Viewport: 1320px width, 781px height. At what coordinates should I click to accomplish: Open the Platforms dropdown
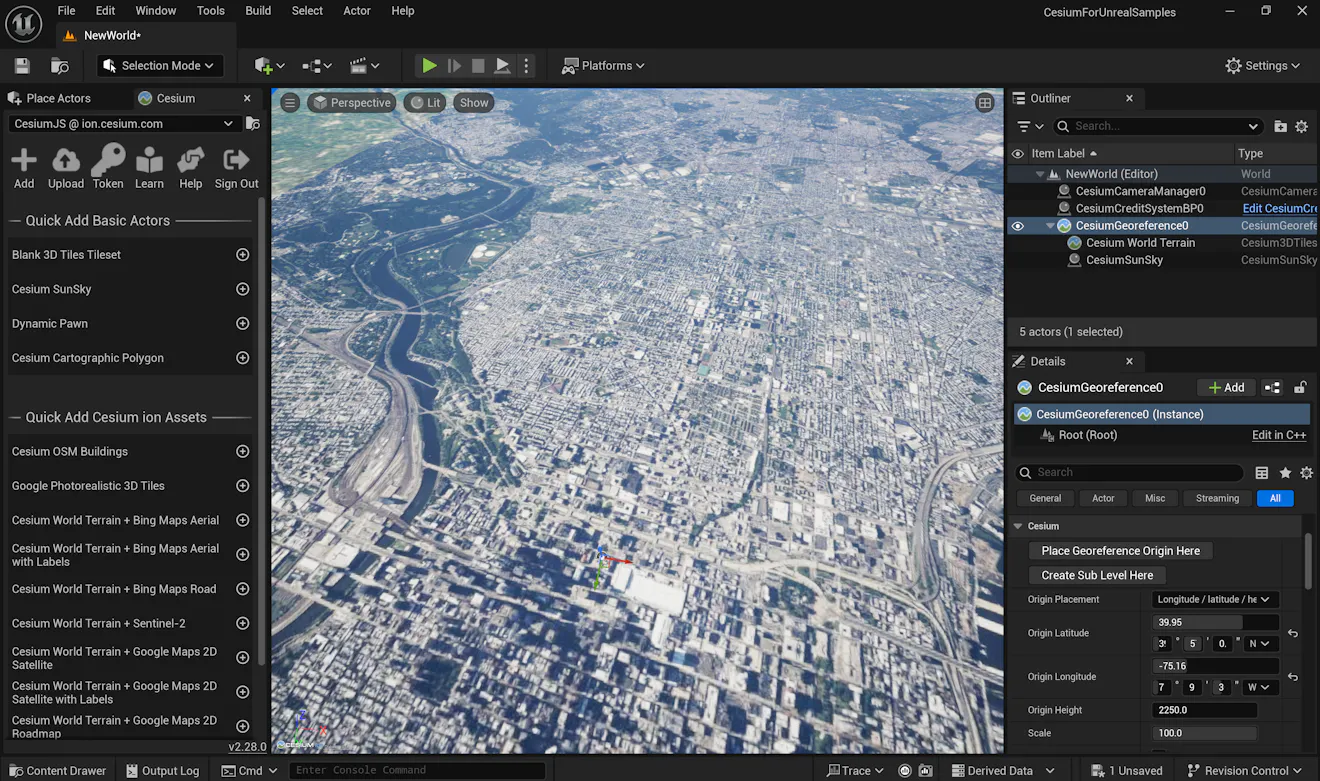coord(603,66)
